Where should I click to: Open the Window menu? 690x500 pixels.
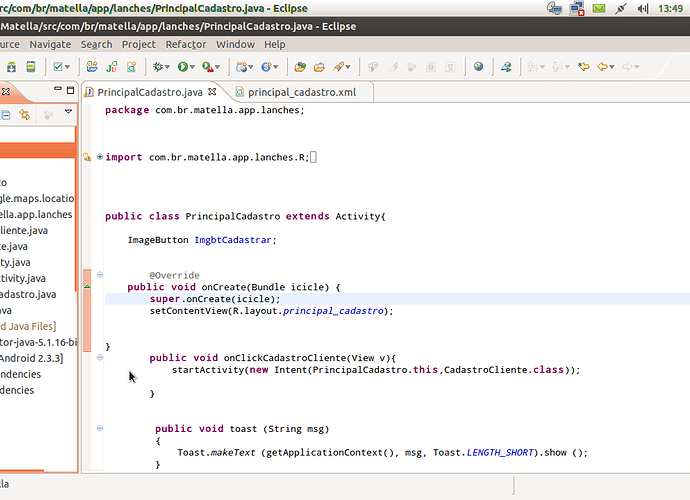click(235, 44)
